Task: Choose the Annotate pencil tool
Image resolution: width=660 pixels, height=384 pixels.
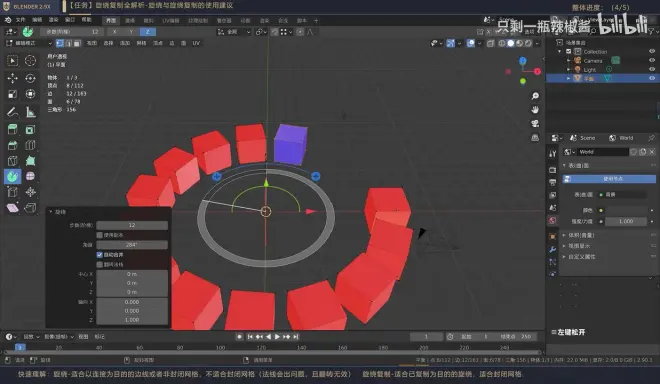Action: click(13, 112)
